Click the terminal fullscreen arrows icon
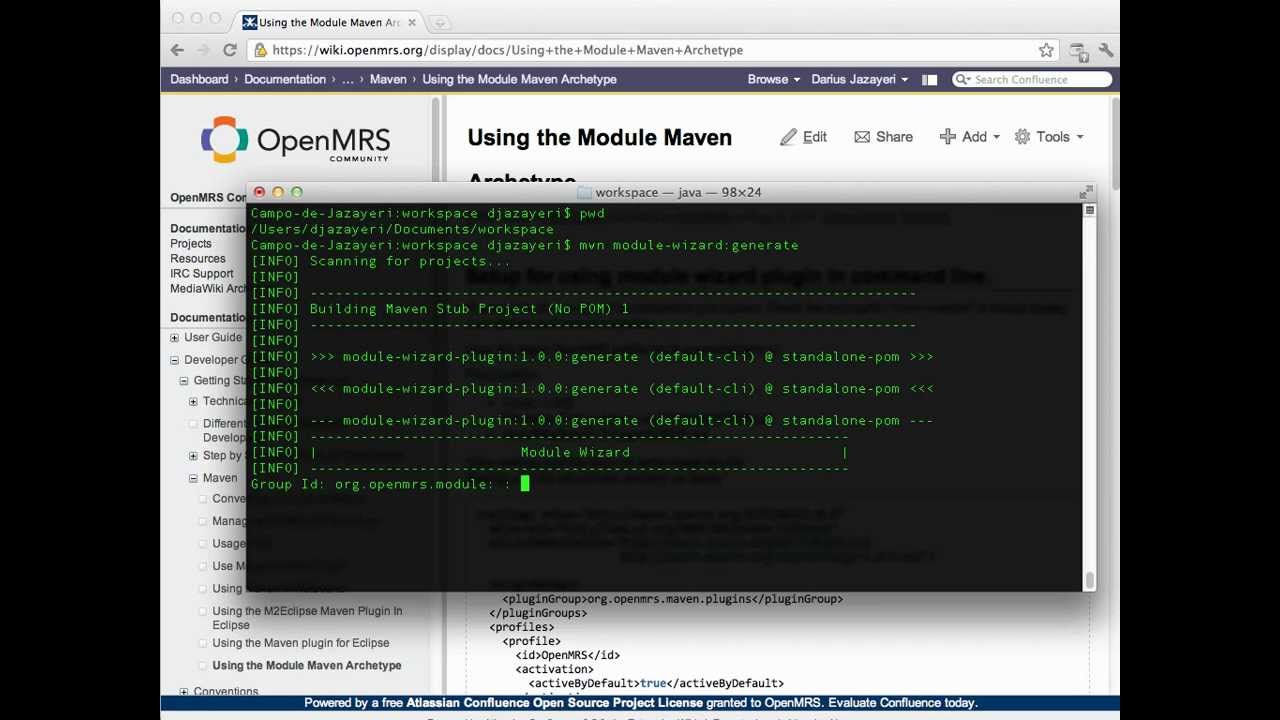The image size is (1280, 720). point(1086,192)
